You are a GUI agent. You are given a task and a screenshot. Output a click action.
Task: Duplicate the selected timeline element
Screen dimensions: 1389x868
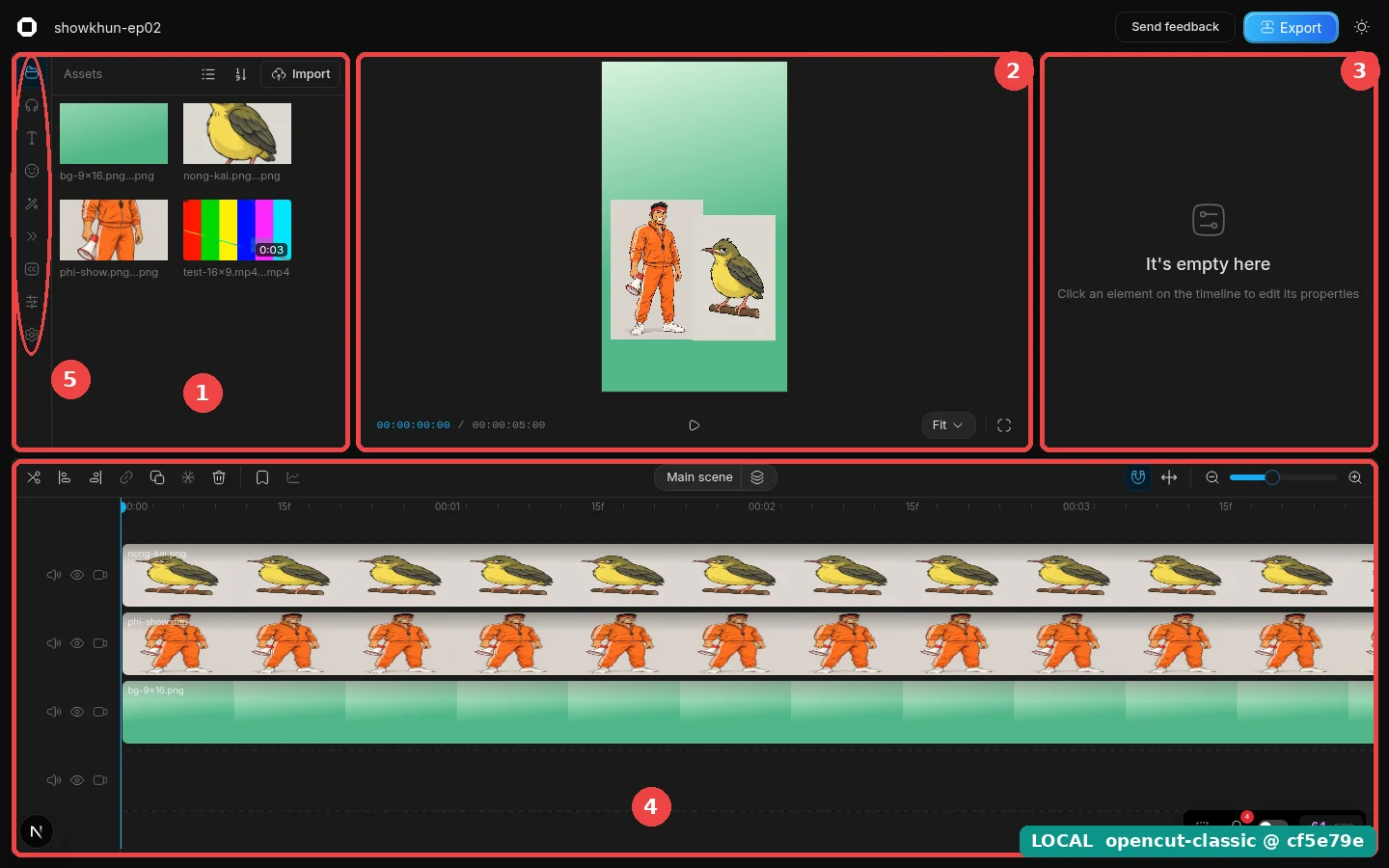[157, 477]
